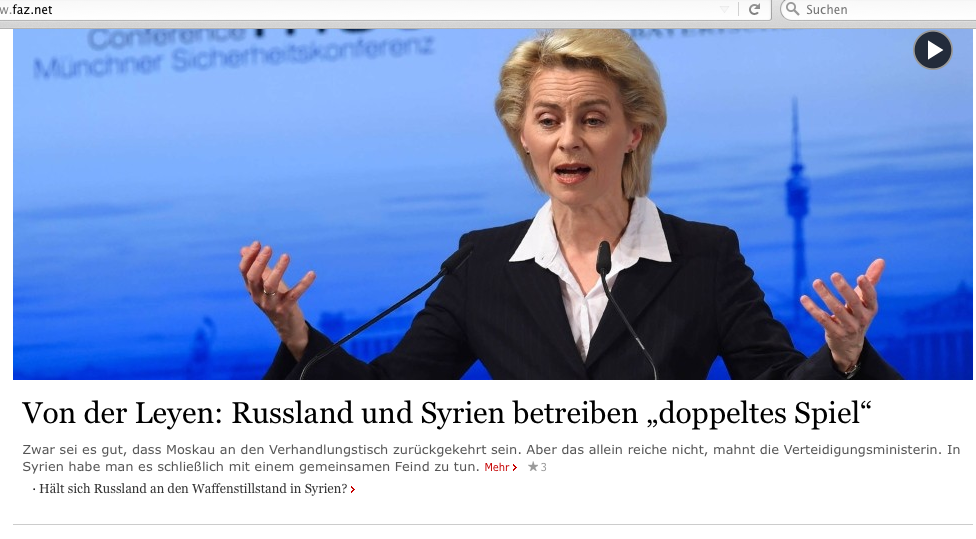976x539 pixels.
Task: Open the address bar history dropdown arrow
Action: (x=724, y=9)
